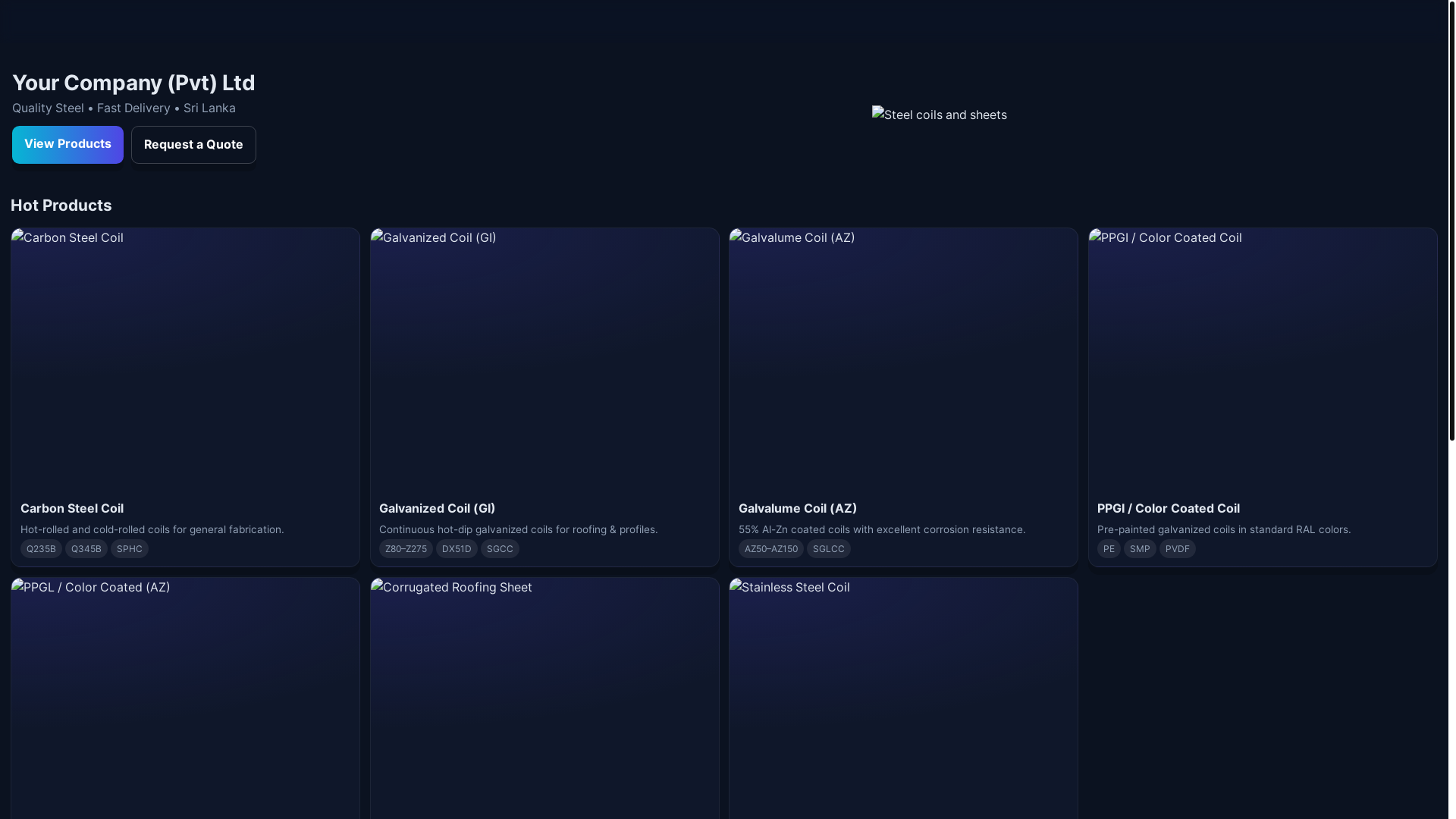
Task: Select the PPGI / Color Coated Coil title
Action: click(1169, 508)
